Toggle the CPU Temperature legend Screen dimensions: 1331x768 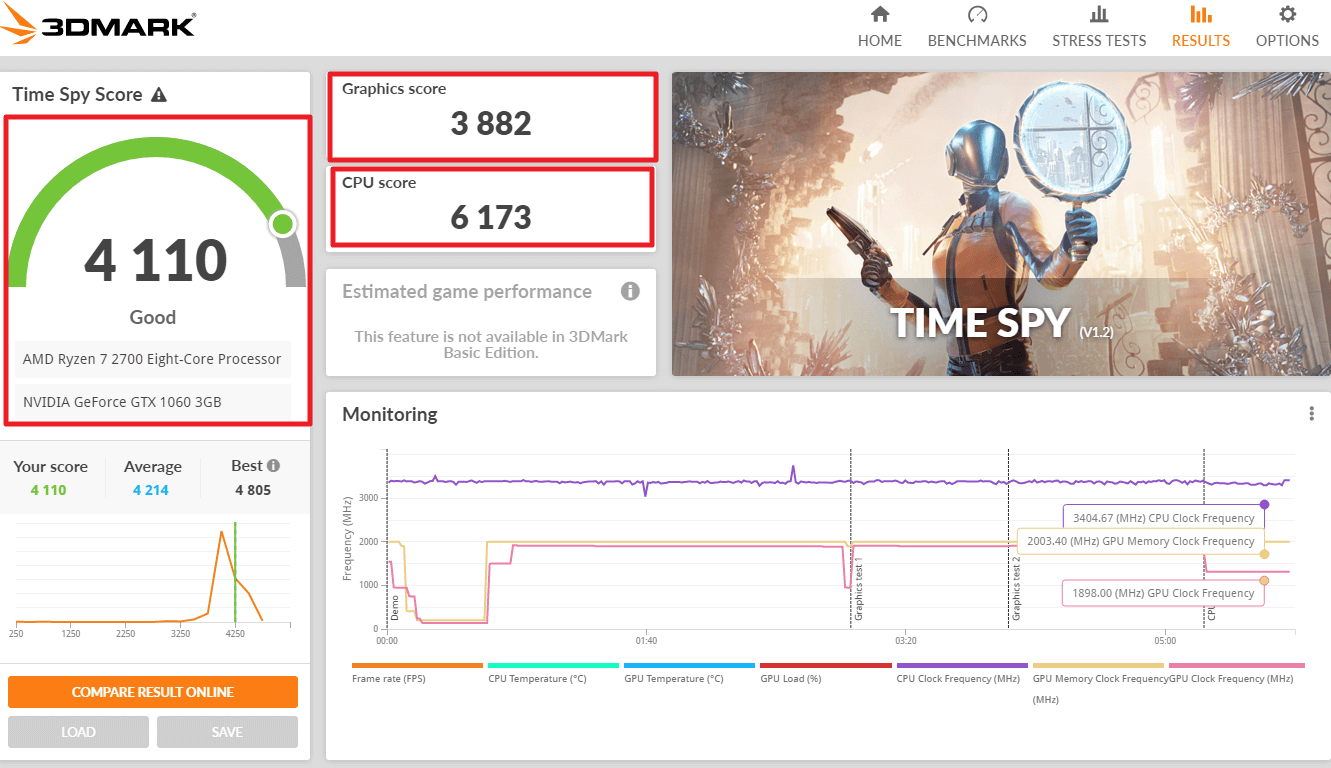553,673
